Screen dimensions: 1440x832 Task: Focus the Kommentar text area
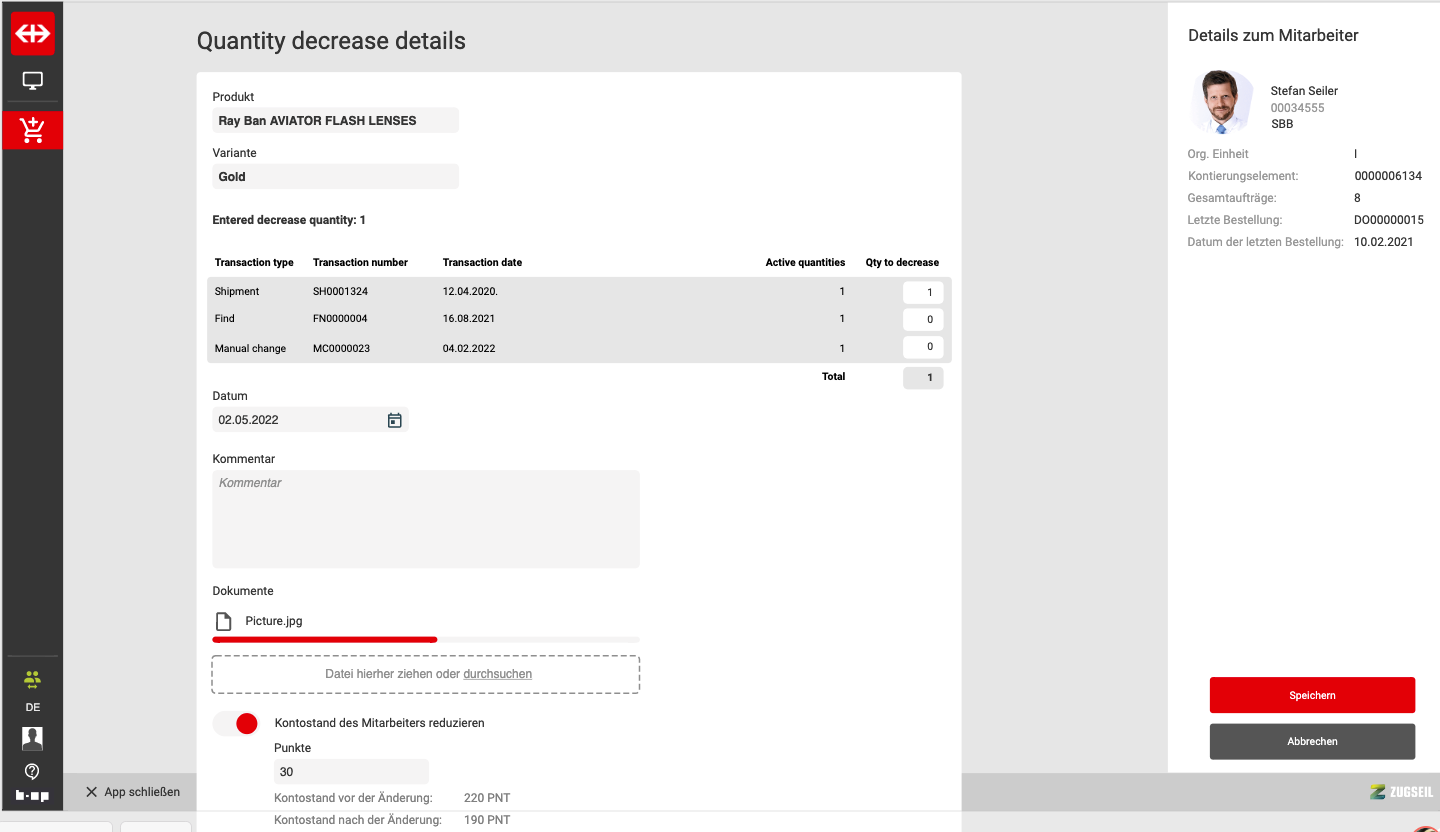[x=425, y=519]
